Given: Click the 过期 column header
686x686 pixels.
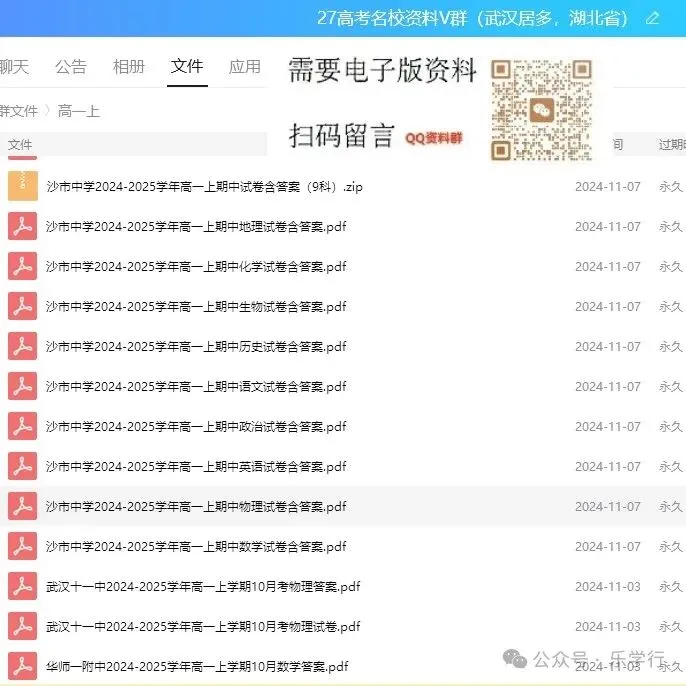Looking at the screenshot, I should 672,144.
